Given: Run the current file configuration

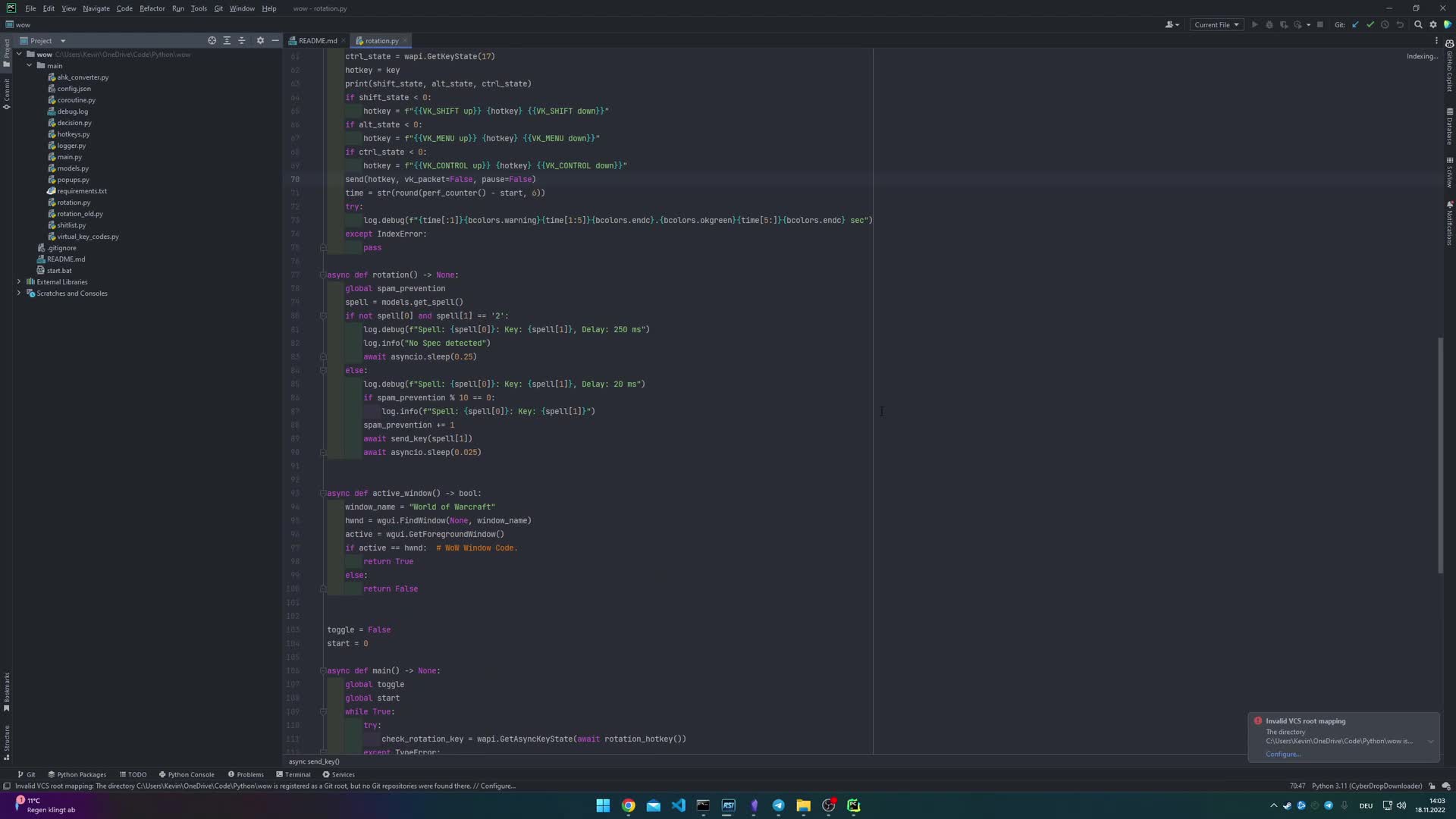Looking at the screenshot, I should [1255, 24].
